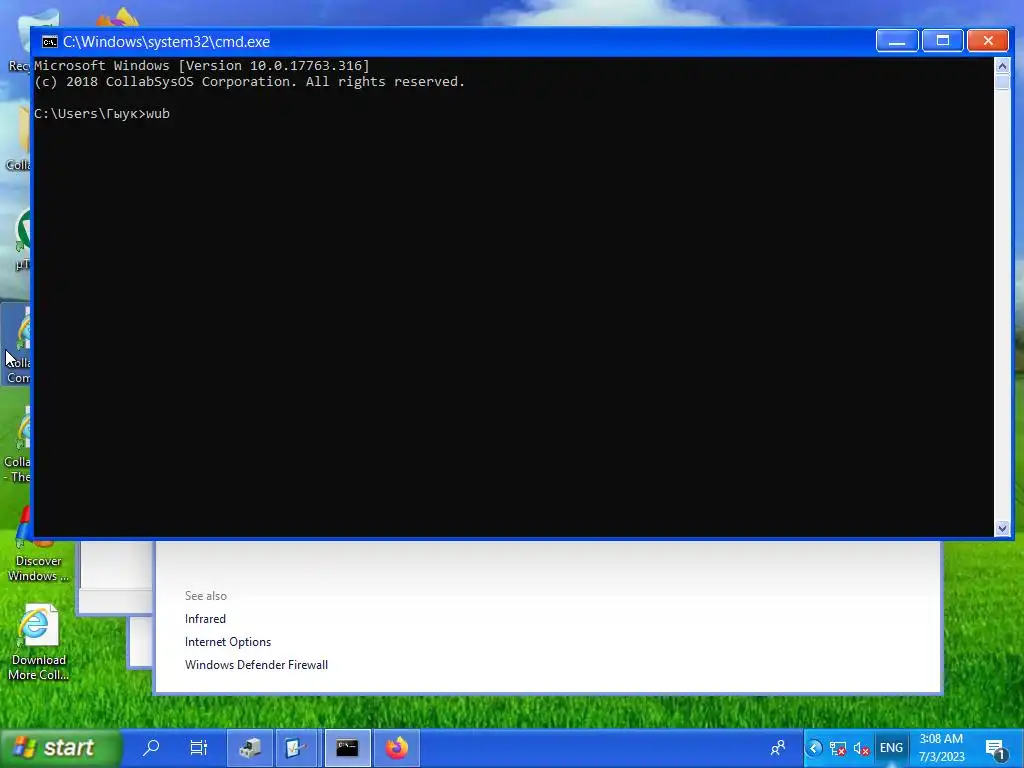This screenshot has height=768, width=1024.
Task: Open the People icon in the taskbar
Action: point(778,748)
